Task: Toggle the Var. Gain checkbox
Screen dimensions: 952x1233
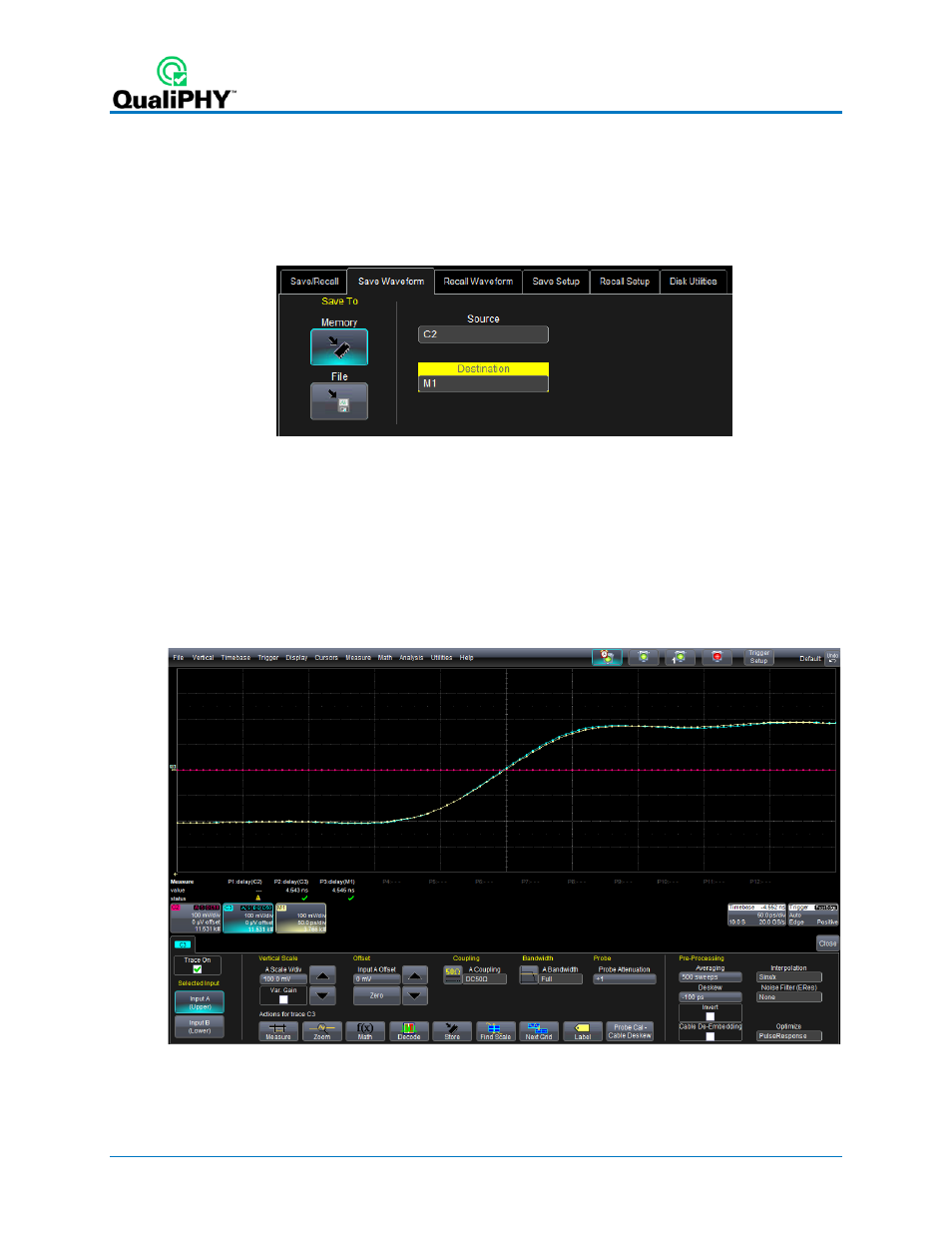Action: click(283, 999)
